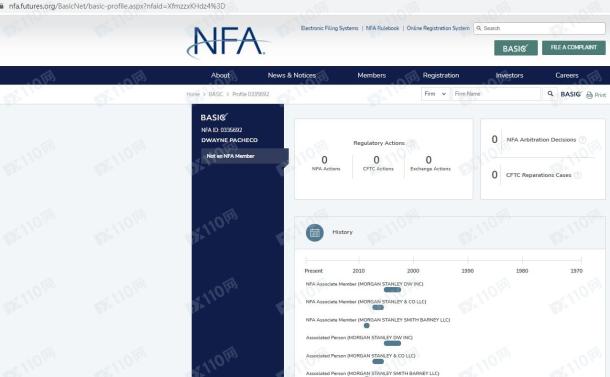The image size is (610, 377).
Task: Click help icon next to CFTC Reparations Cases
Action: tap(578, 175)
